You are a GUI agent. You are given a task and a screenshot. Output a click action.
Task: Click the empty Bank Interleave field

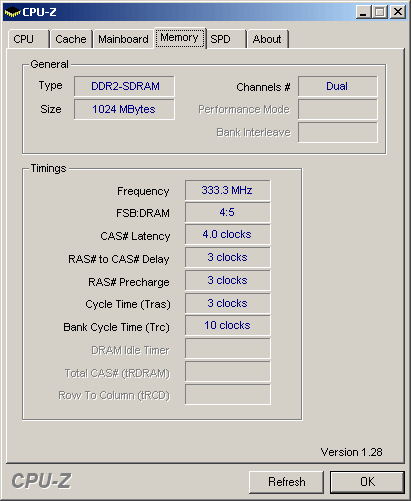click(338, 132)
